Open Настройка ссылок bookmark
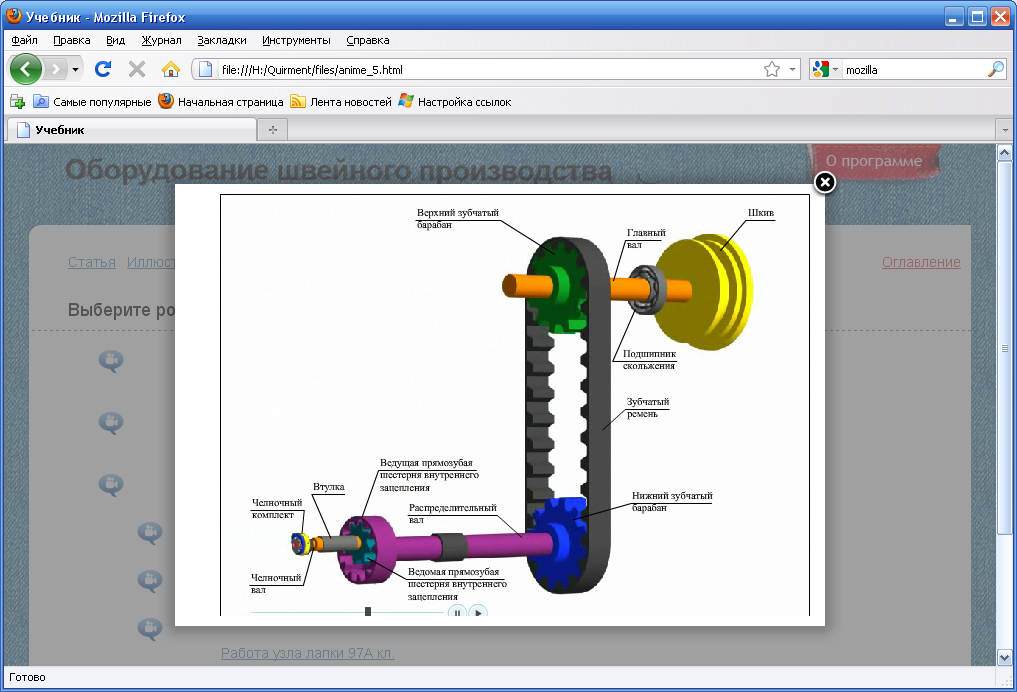 (455, 102)
